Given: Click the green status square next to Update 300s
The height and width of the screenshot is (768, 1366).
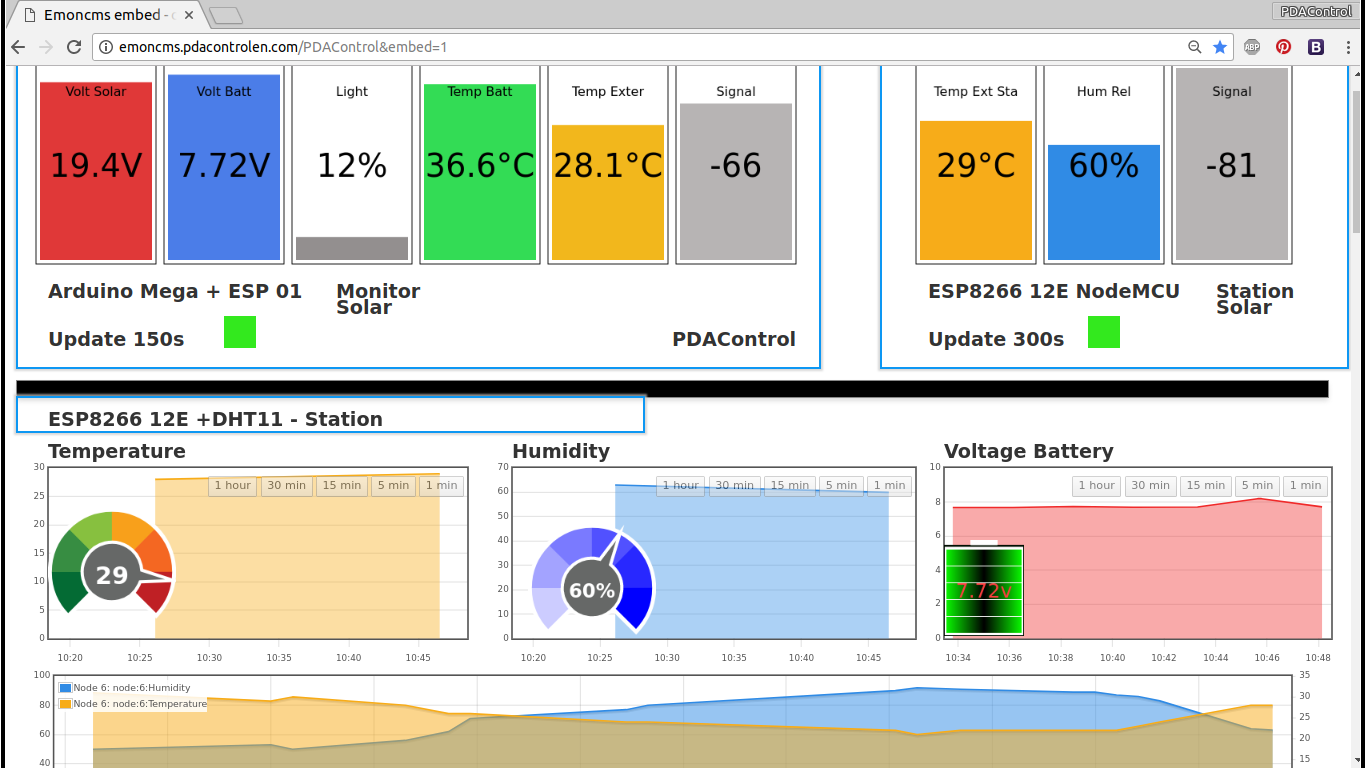Looking at the screenshot, I should click(1104, 332).
